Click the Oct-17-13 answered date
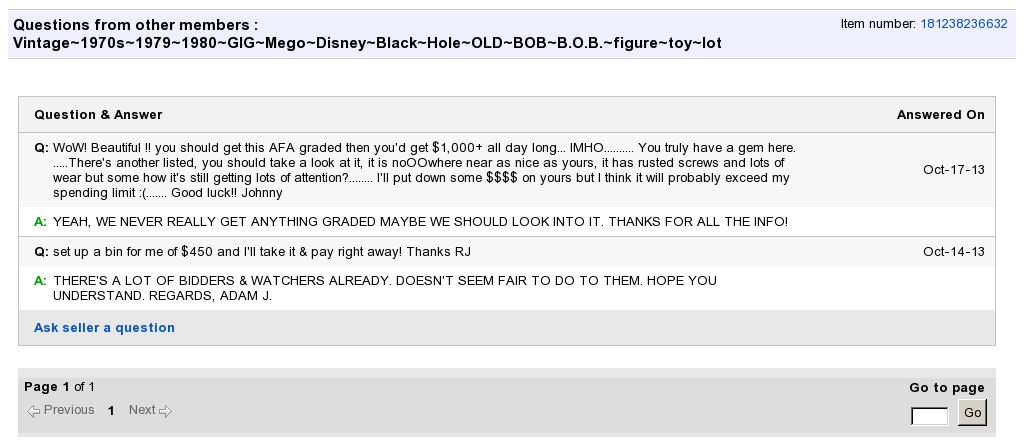1024x447 pixels. tap(953, 170)
